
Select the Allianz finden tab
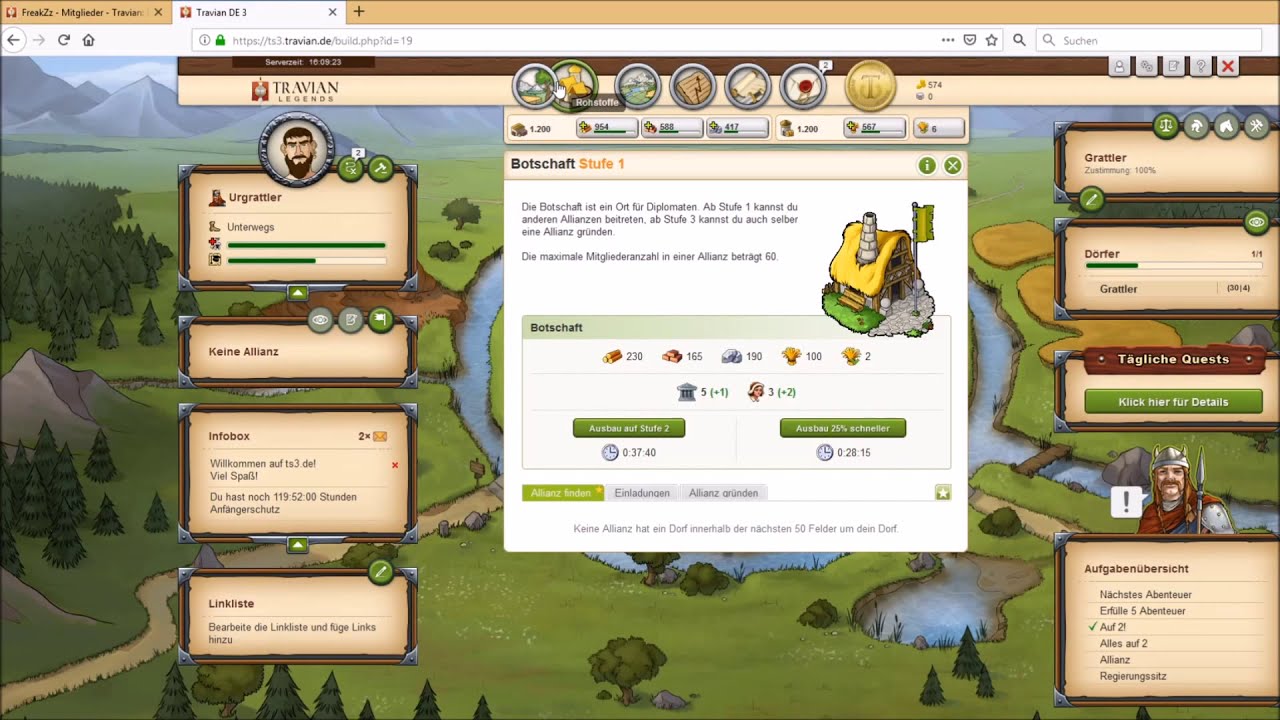[x=564, y=493]
